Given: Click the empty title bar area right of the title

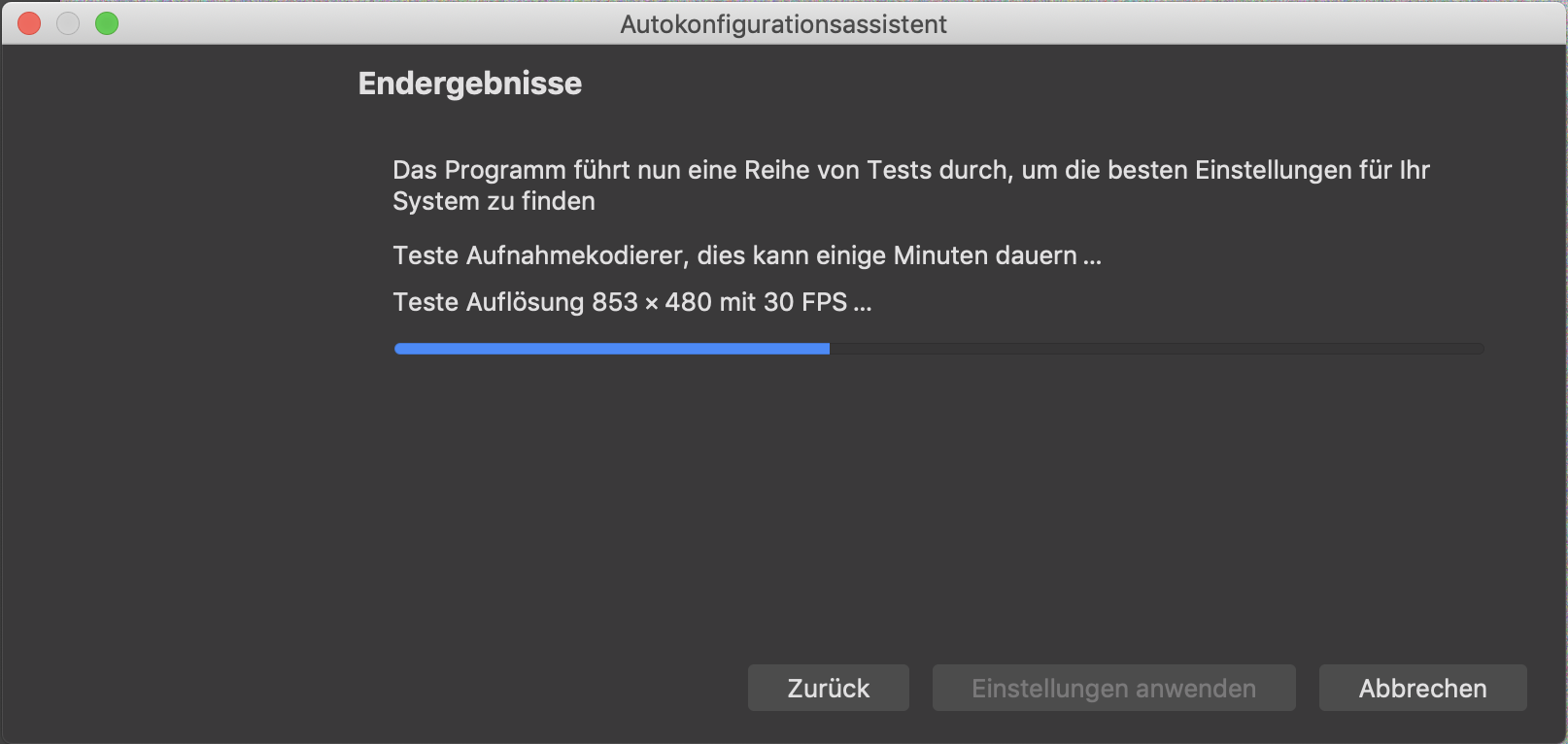Looking at the screenshot, I should click(1253, 23).
